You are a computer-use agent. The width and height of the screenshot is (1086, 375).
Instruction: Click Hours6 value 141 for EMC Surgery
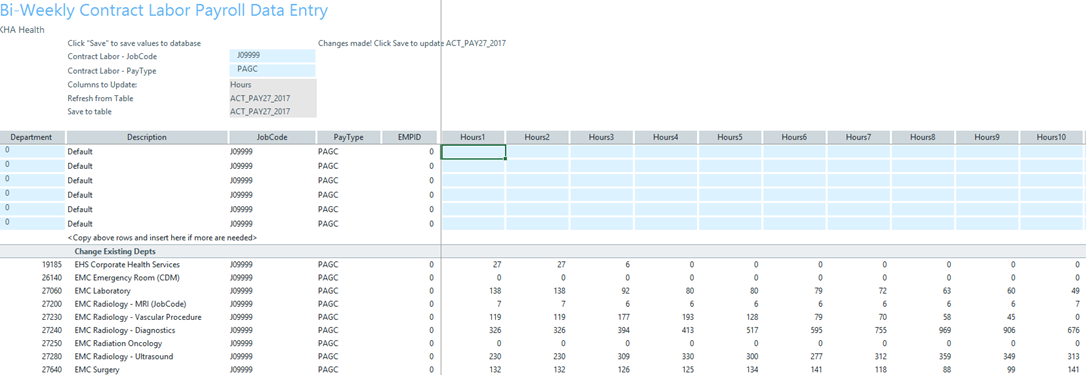(816, 370)
